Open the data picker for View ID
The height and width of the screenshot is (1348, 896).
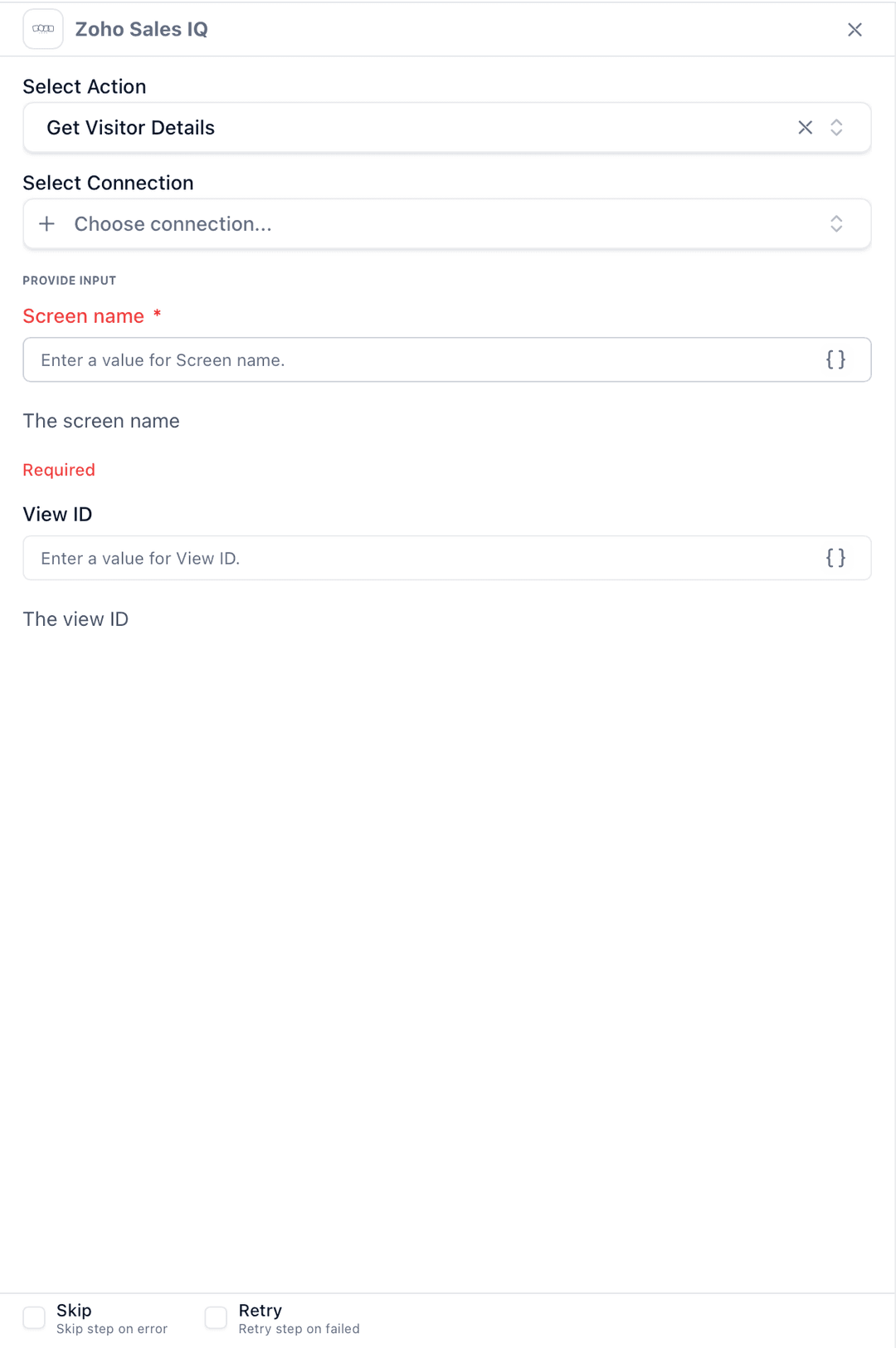coord(836,558)
